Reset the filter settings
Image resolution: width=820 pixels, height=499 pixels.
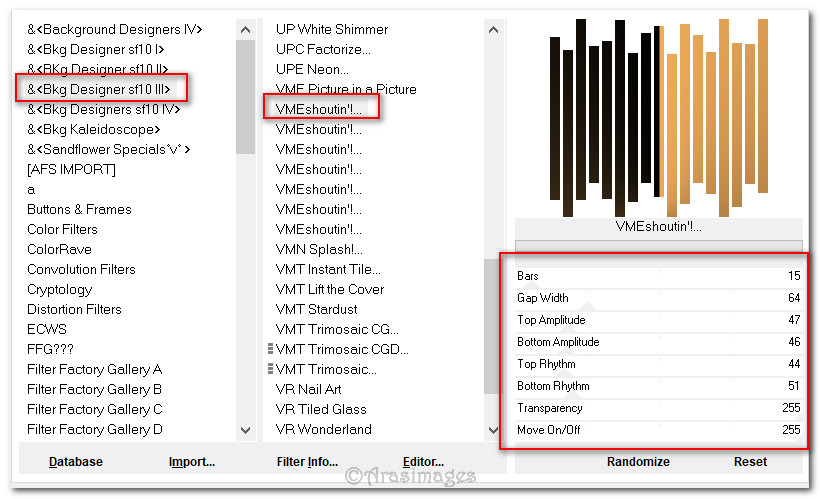(x=750, y=461)
